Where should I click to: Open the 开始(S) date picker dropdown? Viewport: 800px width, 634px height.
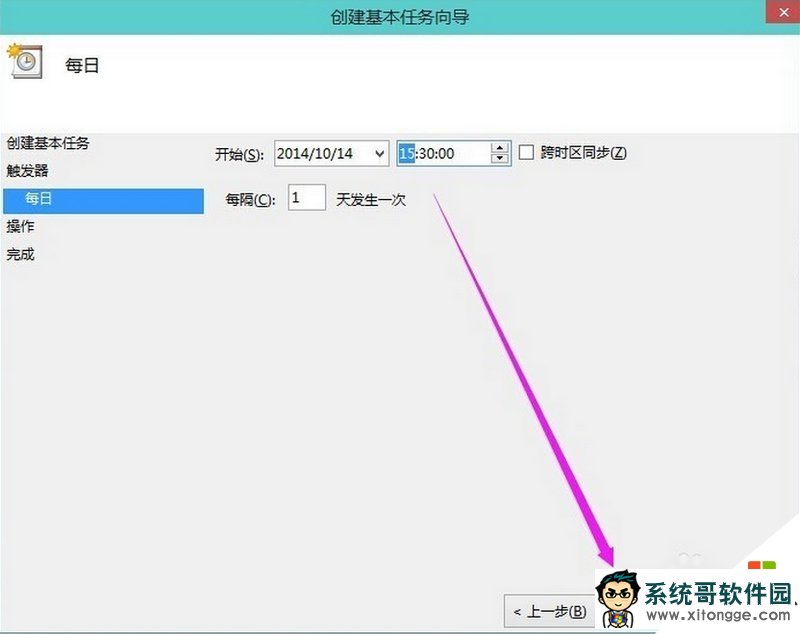coord(380,152)
